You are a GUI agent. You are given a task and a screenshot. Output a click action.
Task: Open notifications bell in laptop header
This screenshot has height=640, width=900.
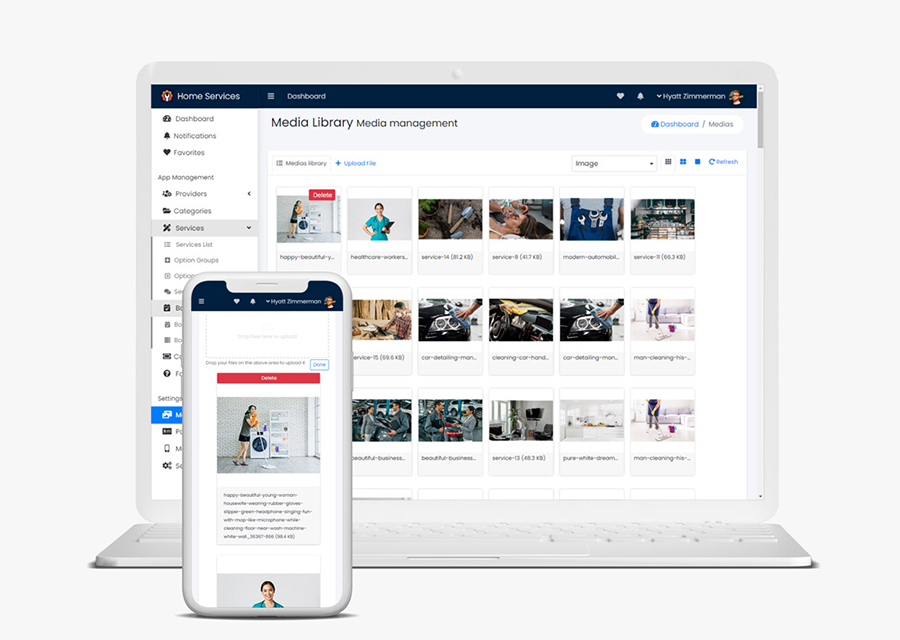[x=641, y=96]
